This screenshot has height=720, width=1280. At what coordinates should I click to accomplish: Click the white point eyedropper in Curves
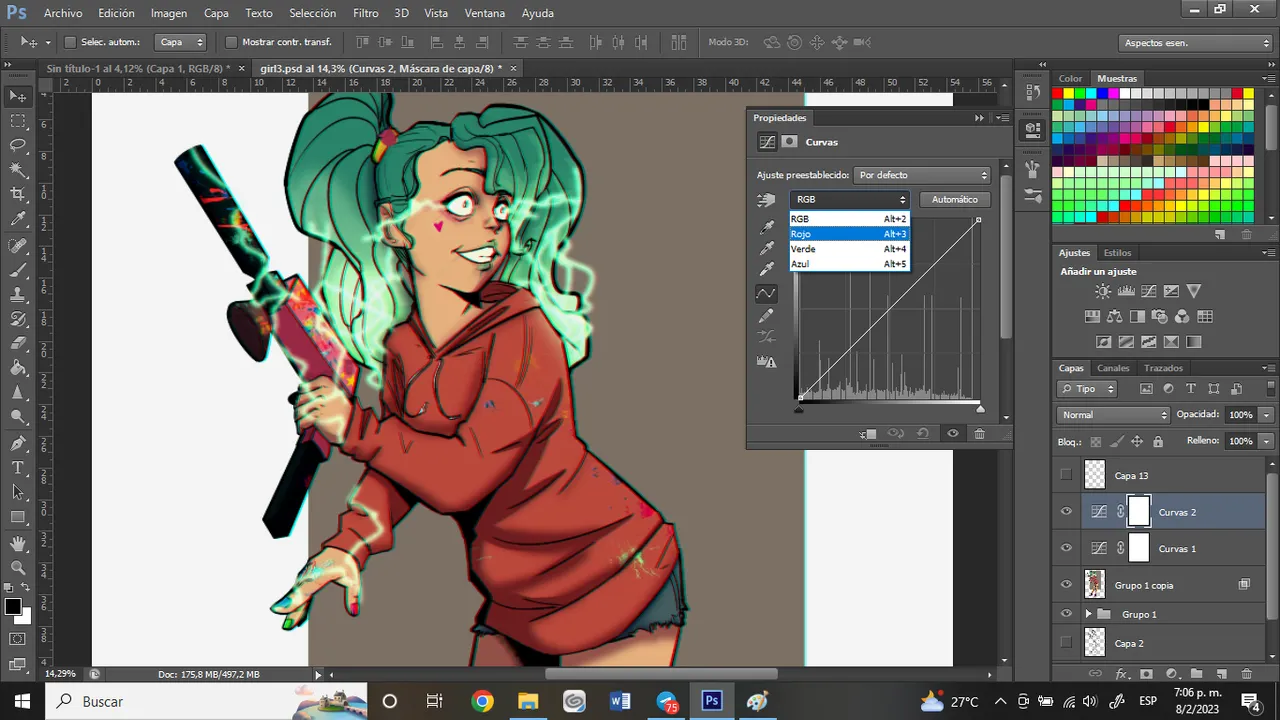coord(767,270)
